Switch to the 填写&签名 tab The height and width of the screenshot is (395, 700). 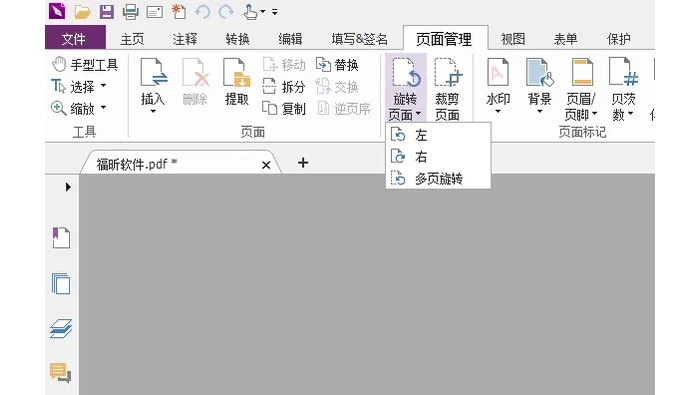coord(359,39)
